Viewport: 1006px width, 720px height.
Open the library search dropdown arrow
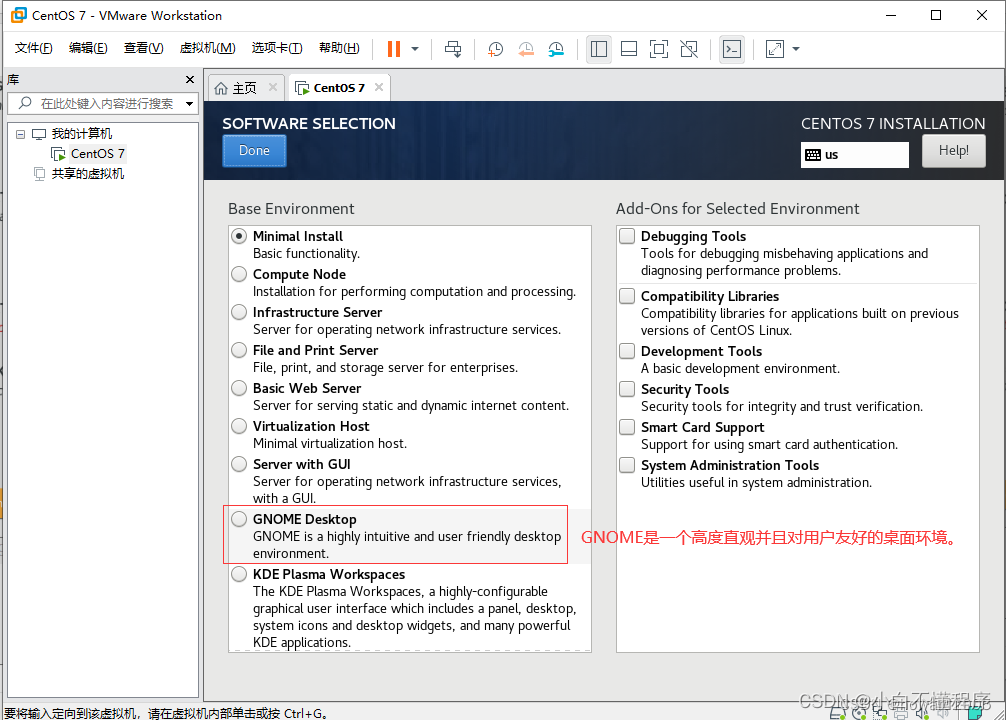(189, 104)
